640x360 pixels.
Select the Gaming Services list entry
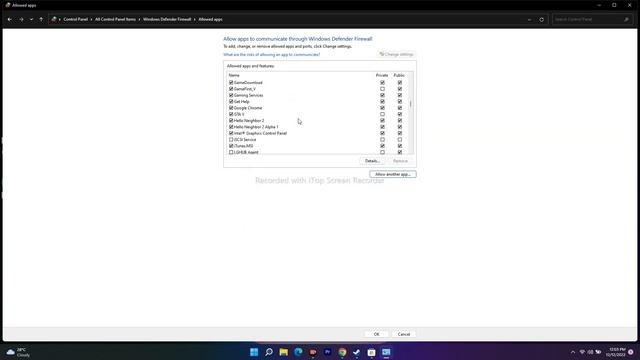[x=318, y=95]
